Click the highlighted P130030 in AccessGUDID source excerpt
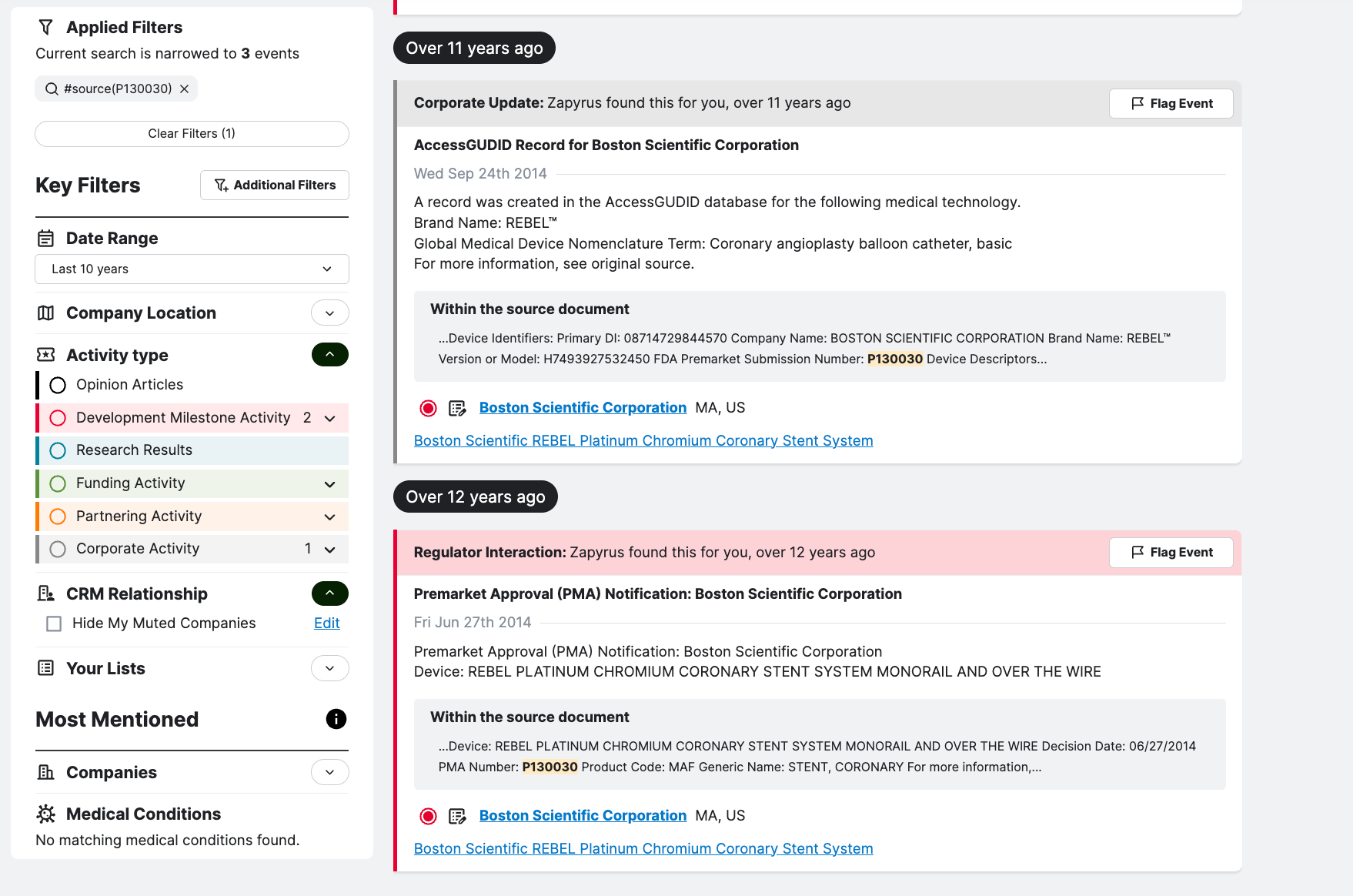Viewport: 1353px width, 896px height. coord(895,359)
